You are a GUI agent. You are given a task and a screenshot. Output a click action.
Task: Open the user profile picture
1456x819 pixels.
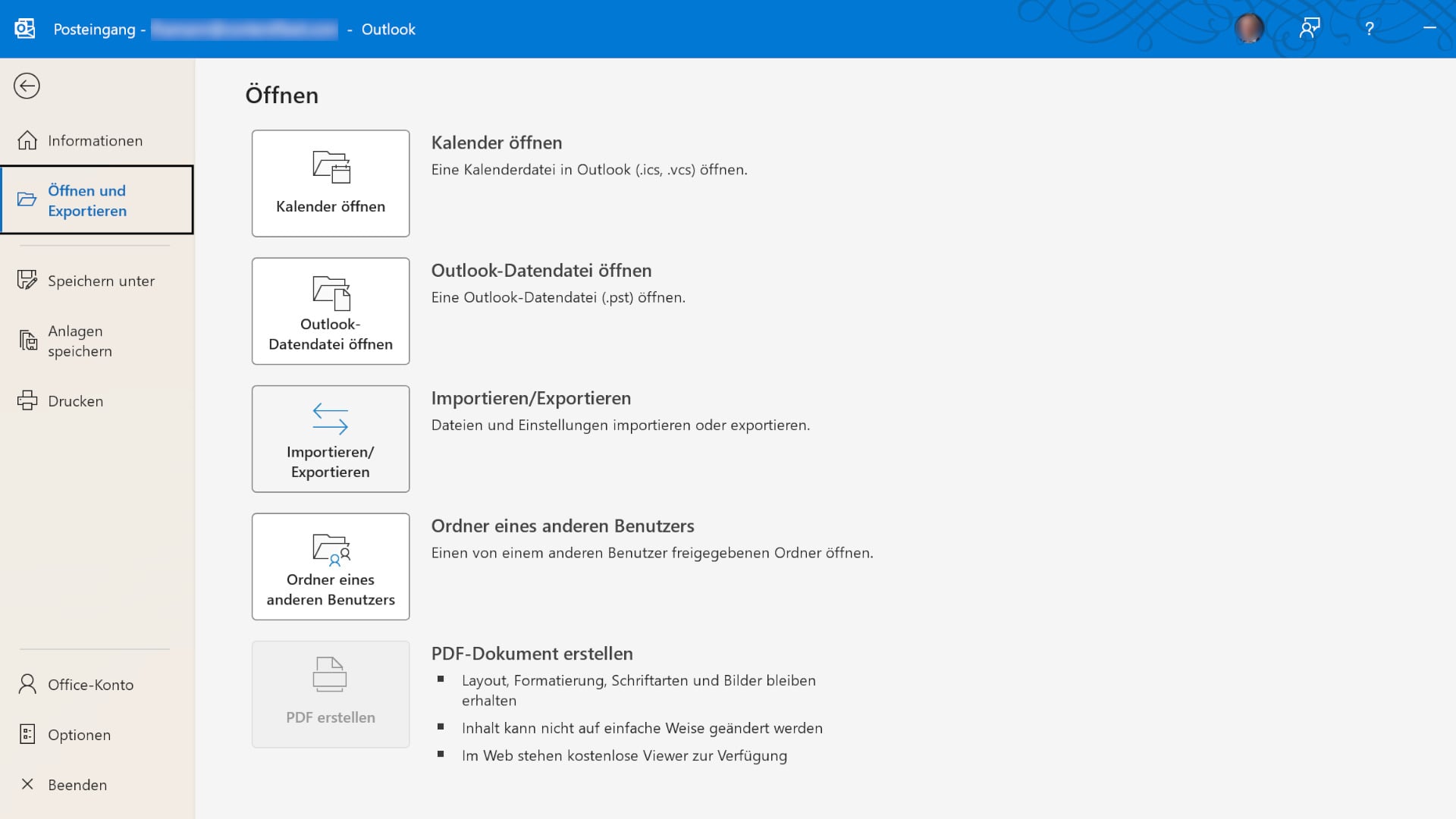coord(1249,29)
